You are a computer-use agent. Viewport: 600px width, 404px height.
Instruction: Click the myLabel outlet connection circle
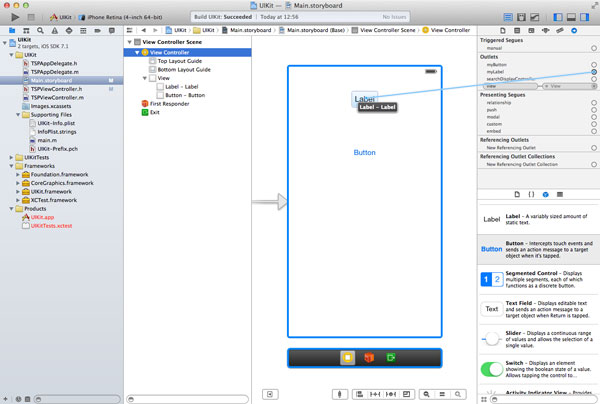click(593, 72)
